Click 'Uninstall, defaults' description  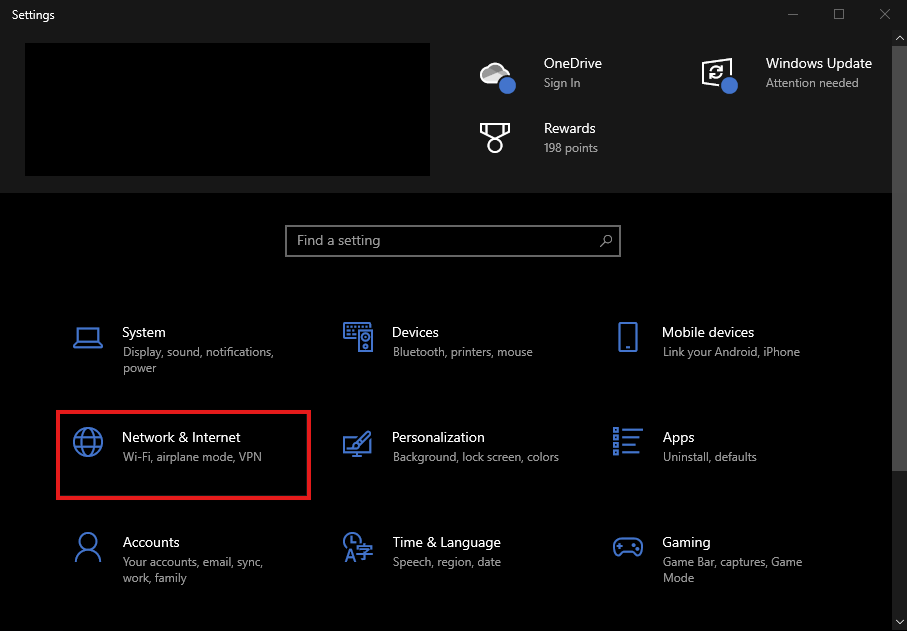click(x=710, y=457)
